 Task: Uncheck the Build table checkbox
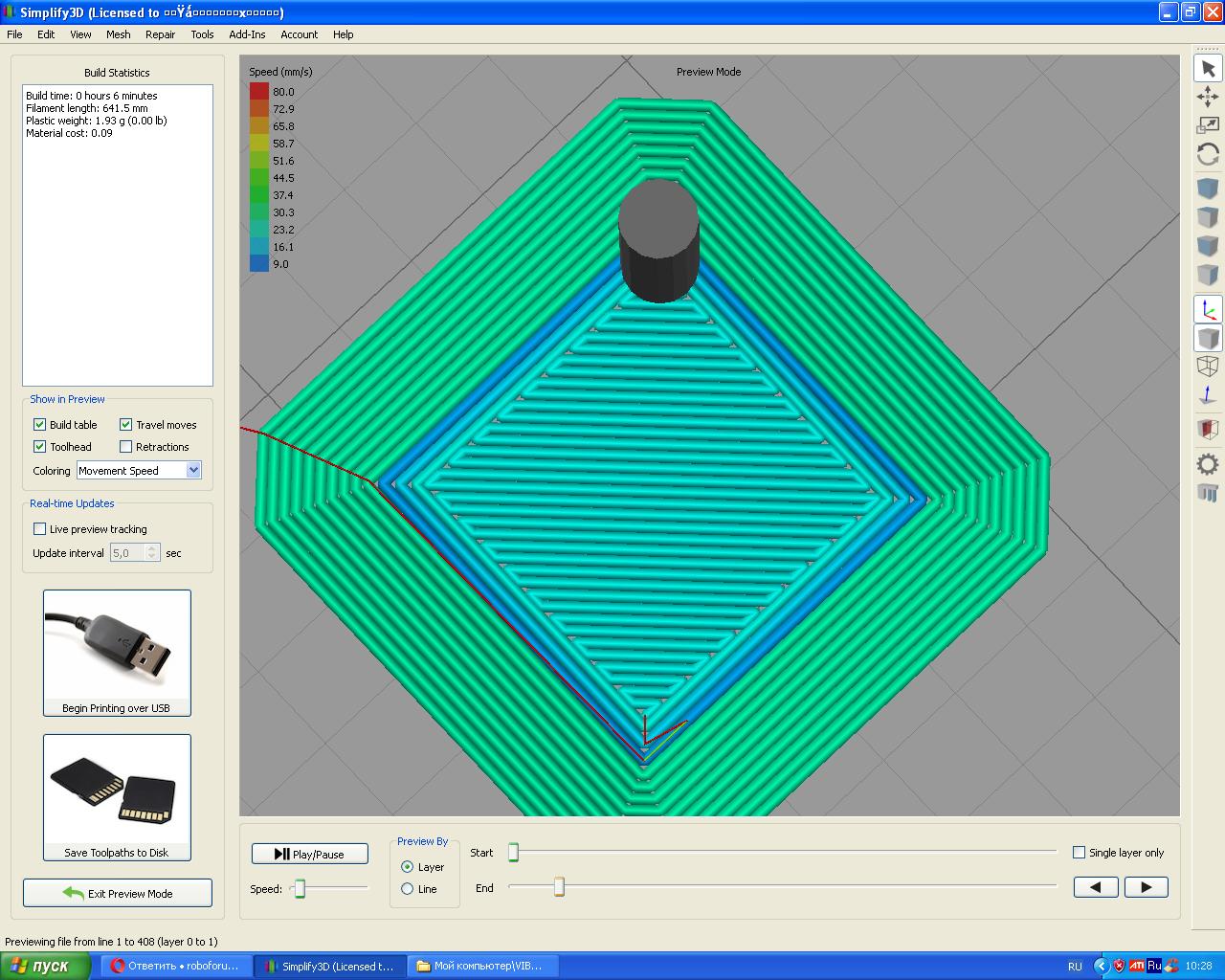[x=40, y=425]
